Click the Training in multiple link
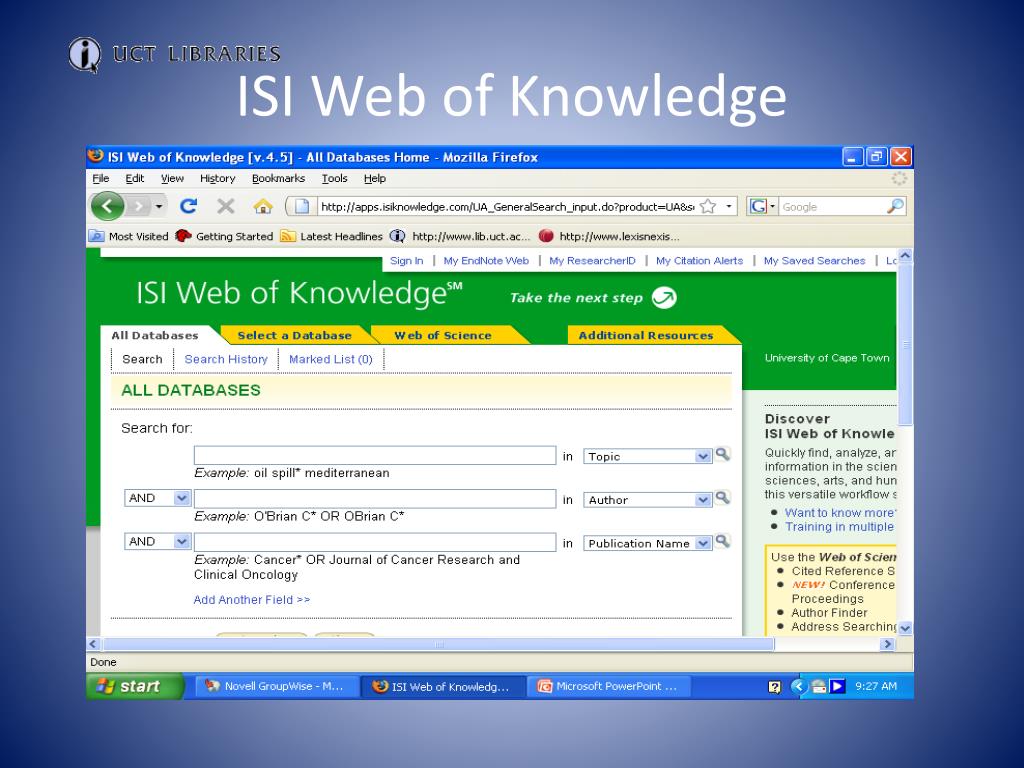 pos(839,526)
